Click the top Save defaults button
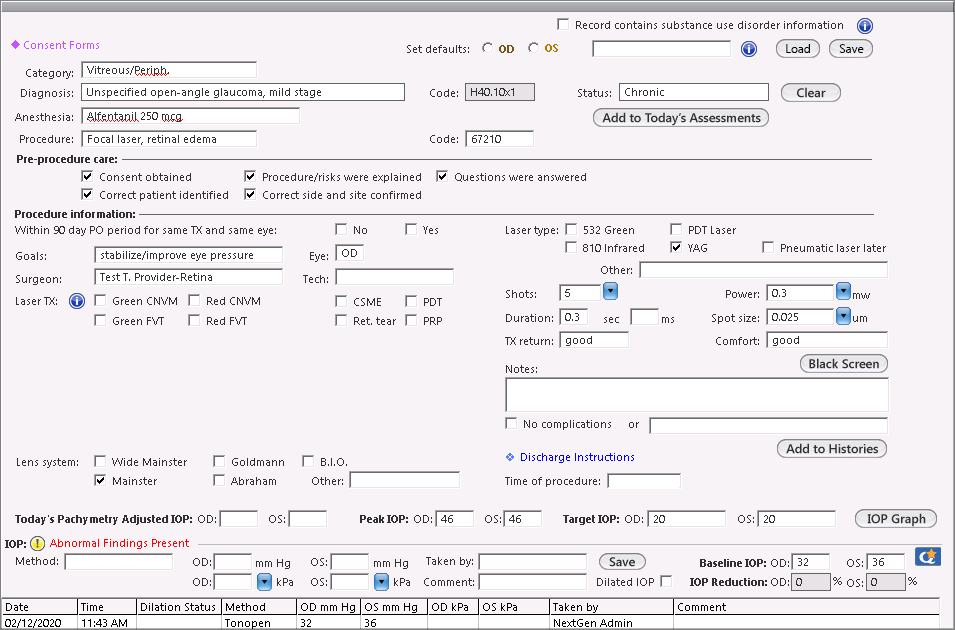 (851, 49)
